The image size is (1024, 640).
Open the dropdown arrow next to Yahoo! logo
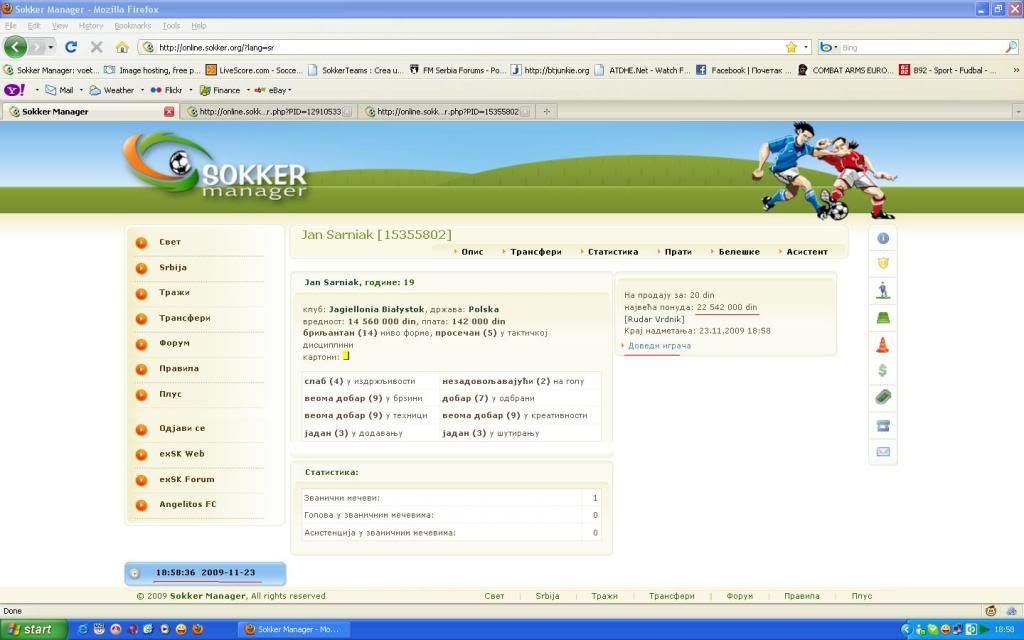coord(37,90)
